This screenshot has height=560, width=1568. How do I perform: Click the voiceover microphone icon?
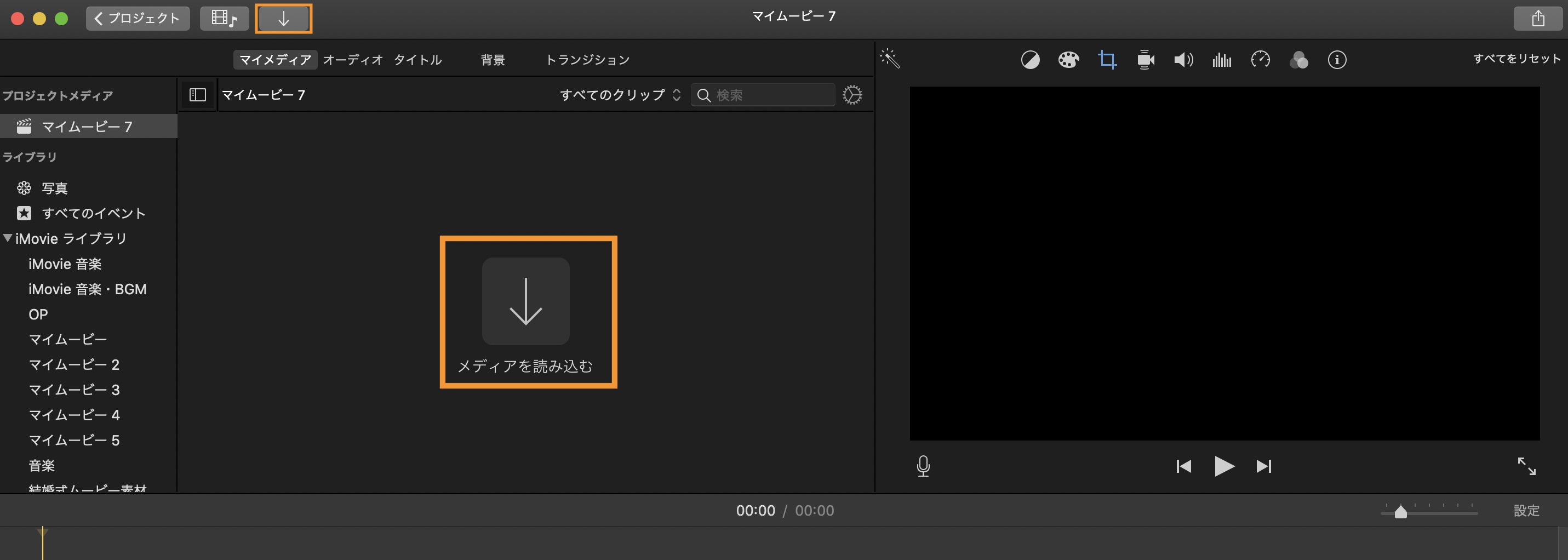[x=923, y=466]
